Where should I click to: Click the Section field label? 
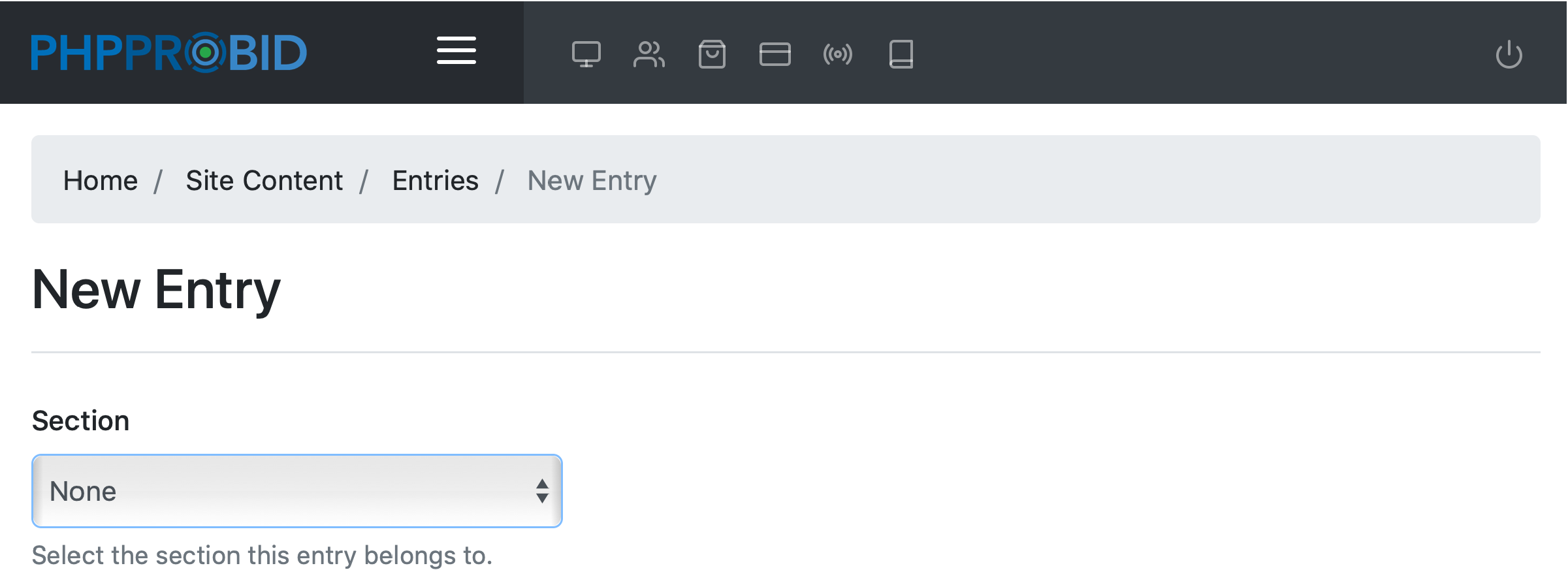pyautogui.click(x=81, y=421)
